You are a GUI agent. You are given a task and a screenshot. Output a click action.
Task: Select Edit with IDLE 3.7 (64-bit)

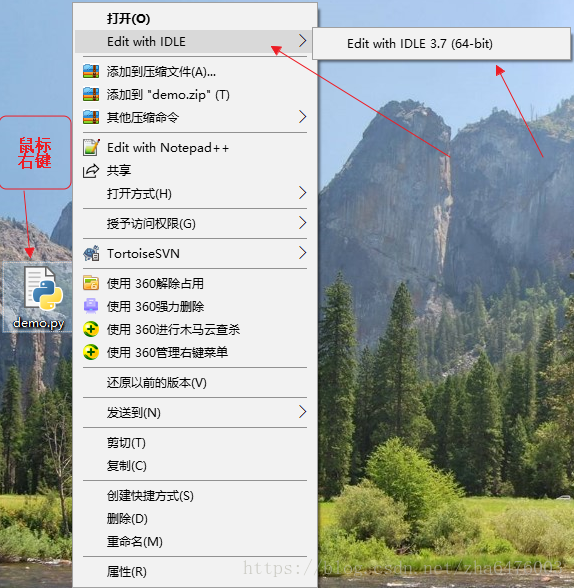(x=441, y=44)
